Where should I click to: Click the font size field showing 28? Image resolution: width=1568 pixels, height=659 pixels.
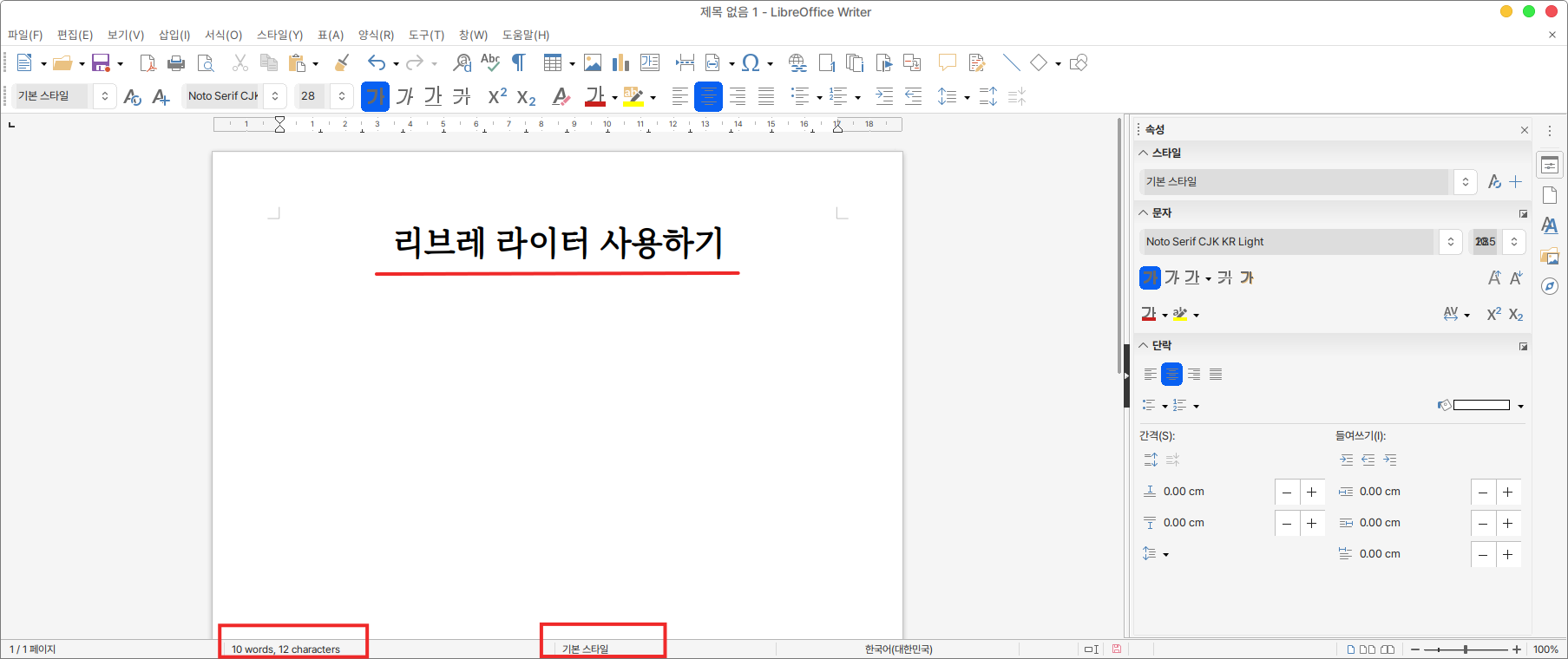[309, 96]
